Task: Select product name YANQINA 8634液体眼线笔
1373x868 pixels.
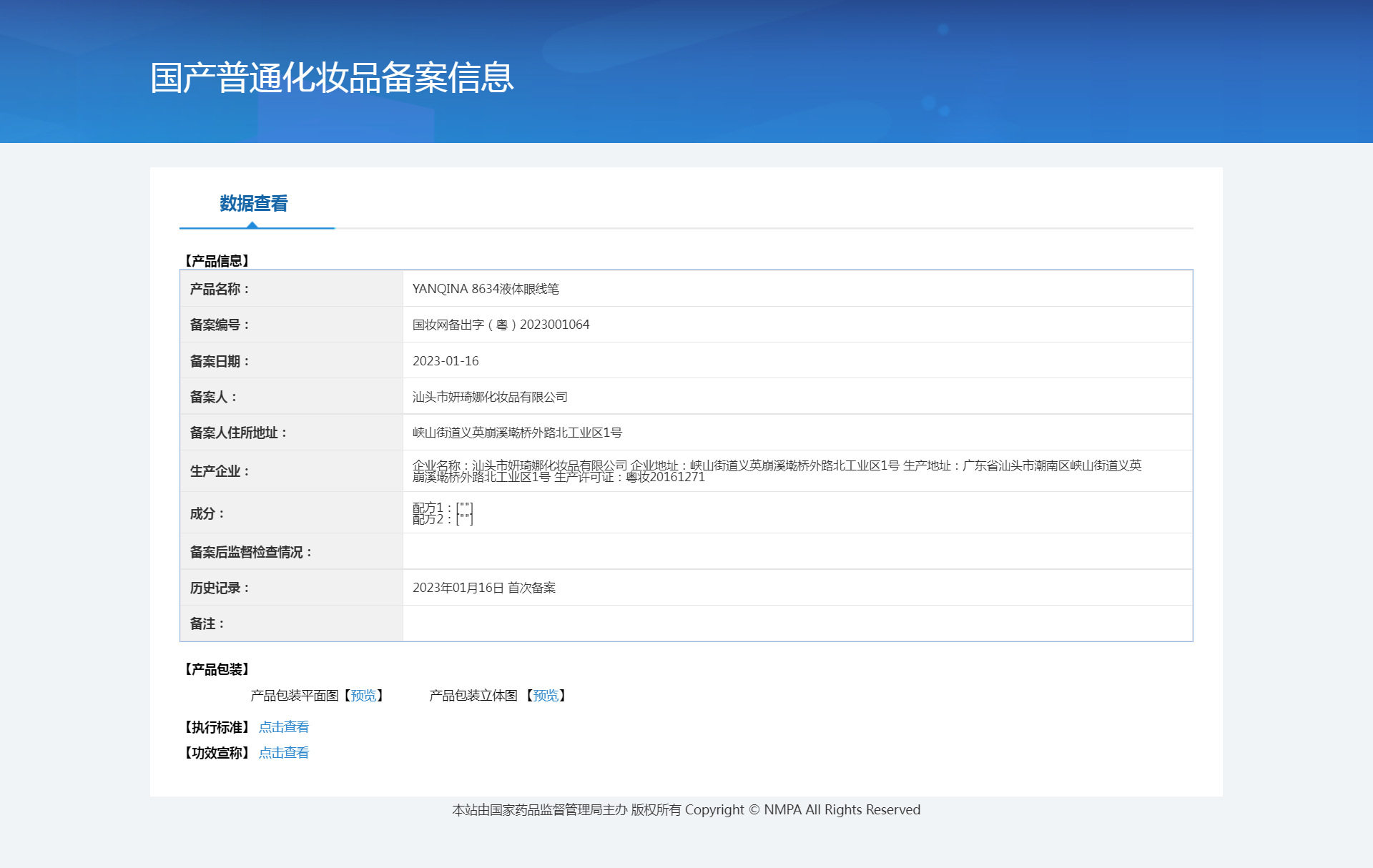Action: 486,289
